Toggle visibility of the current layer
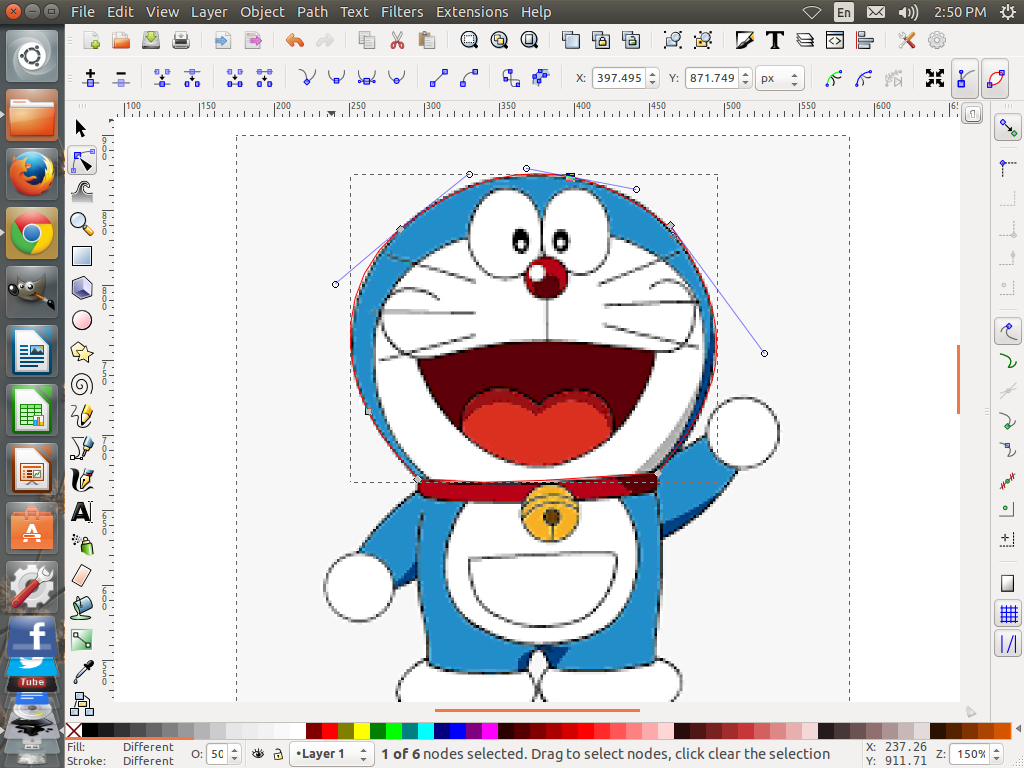This screenshot has width=1024, height=768. [x=259, y=754]
